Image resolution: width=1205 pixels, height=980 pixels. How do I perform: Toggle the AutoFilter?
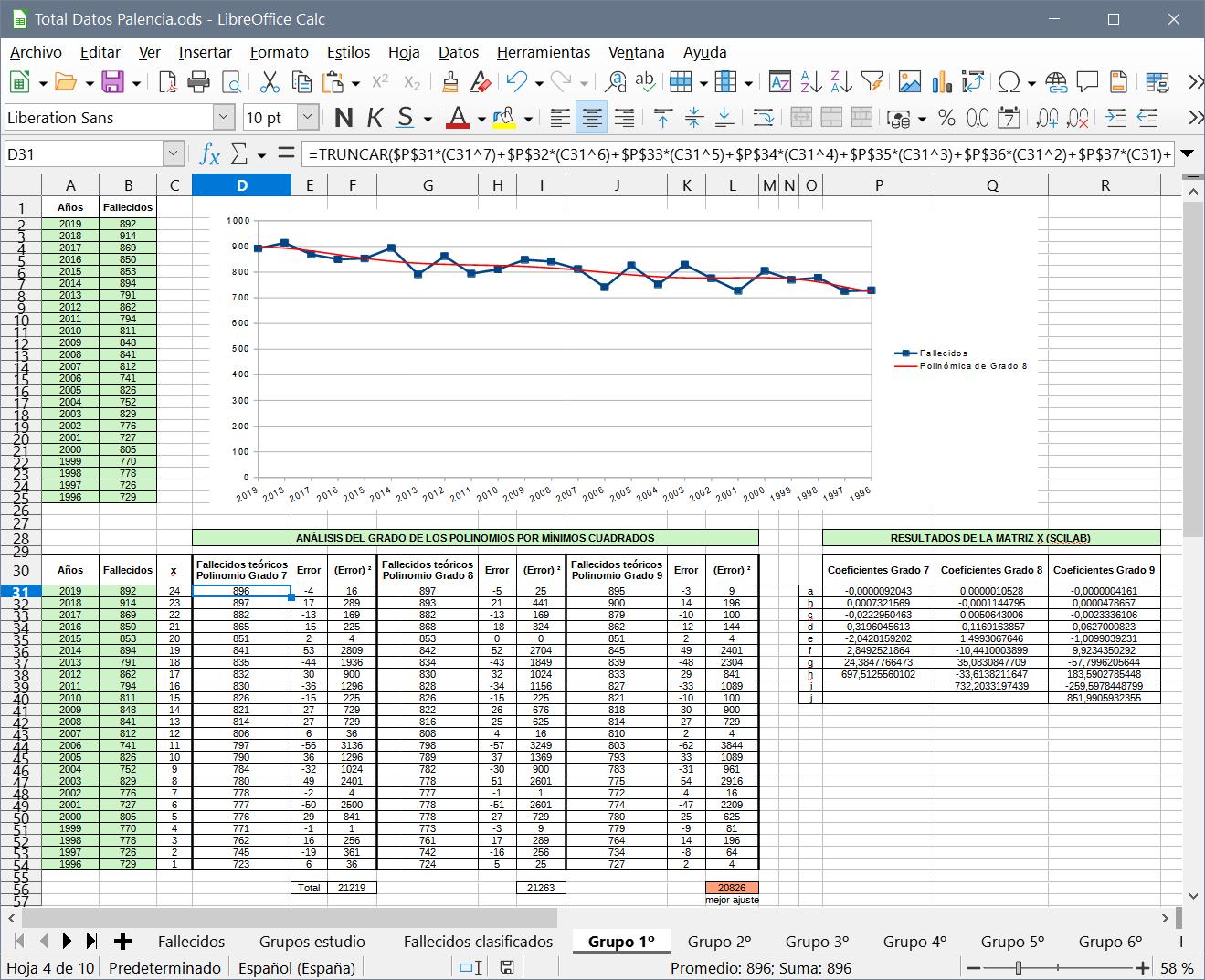tap(872, 83)
